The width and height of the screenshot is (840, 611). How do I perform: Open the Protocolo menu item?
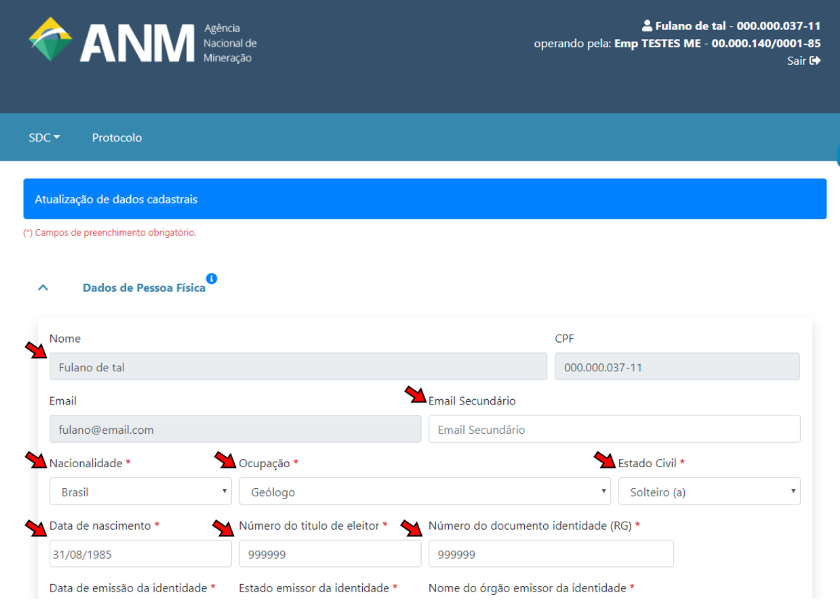(x=117, y=138)
